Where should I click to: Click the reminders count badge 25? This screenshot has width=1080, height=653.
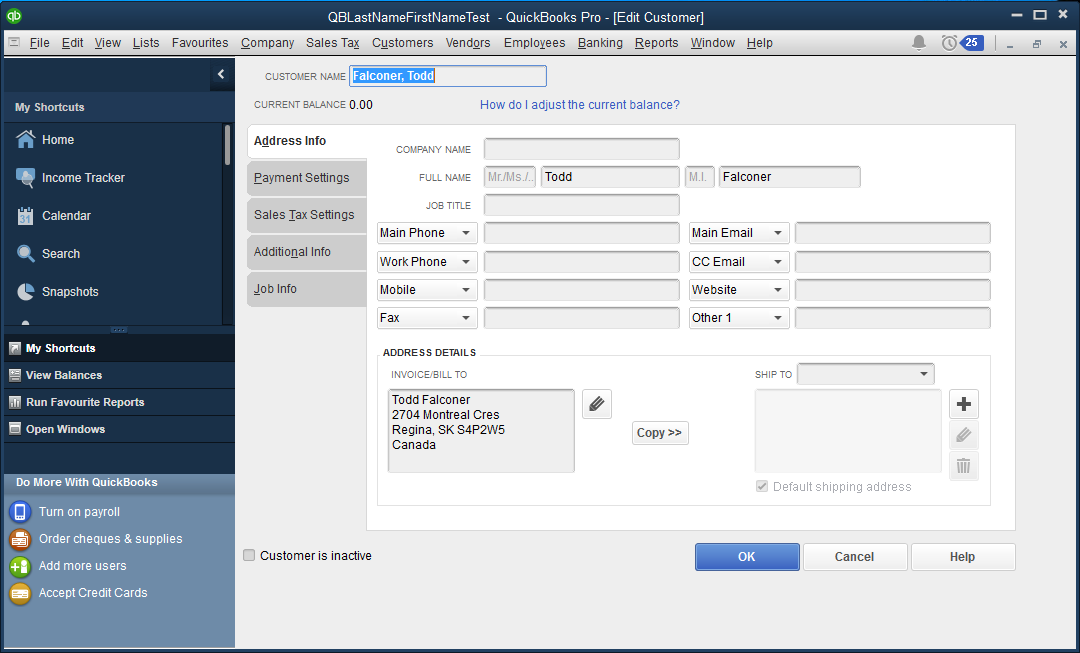972,43
